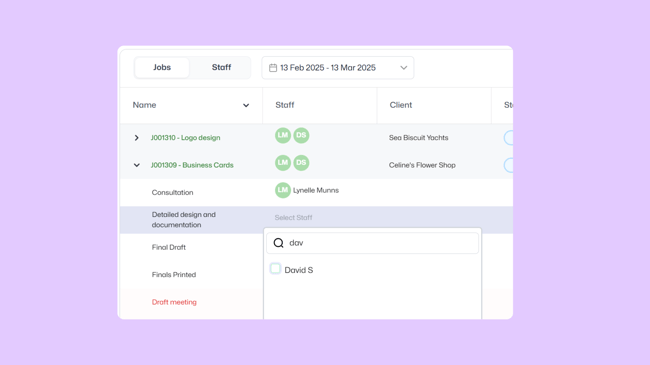The image size is (650, 365).
Task: Click DS avatar on Logo design row
Action: [301, 135]
